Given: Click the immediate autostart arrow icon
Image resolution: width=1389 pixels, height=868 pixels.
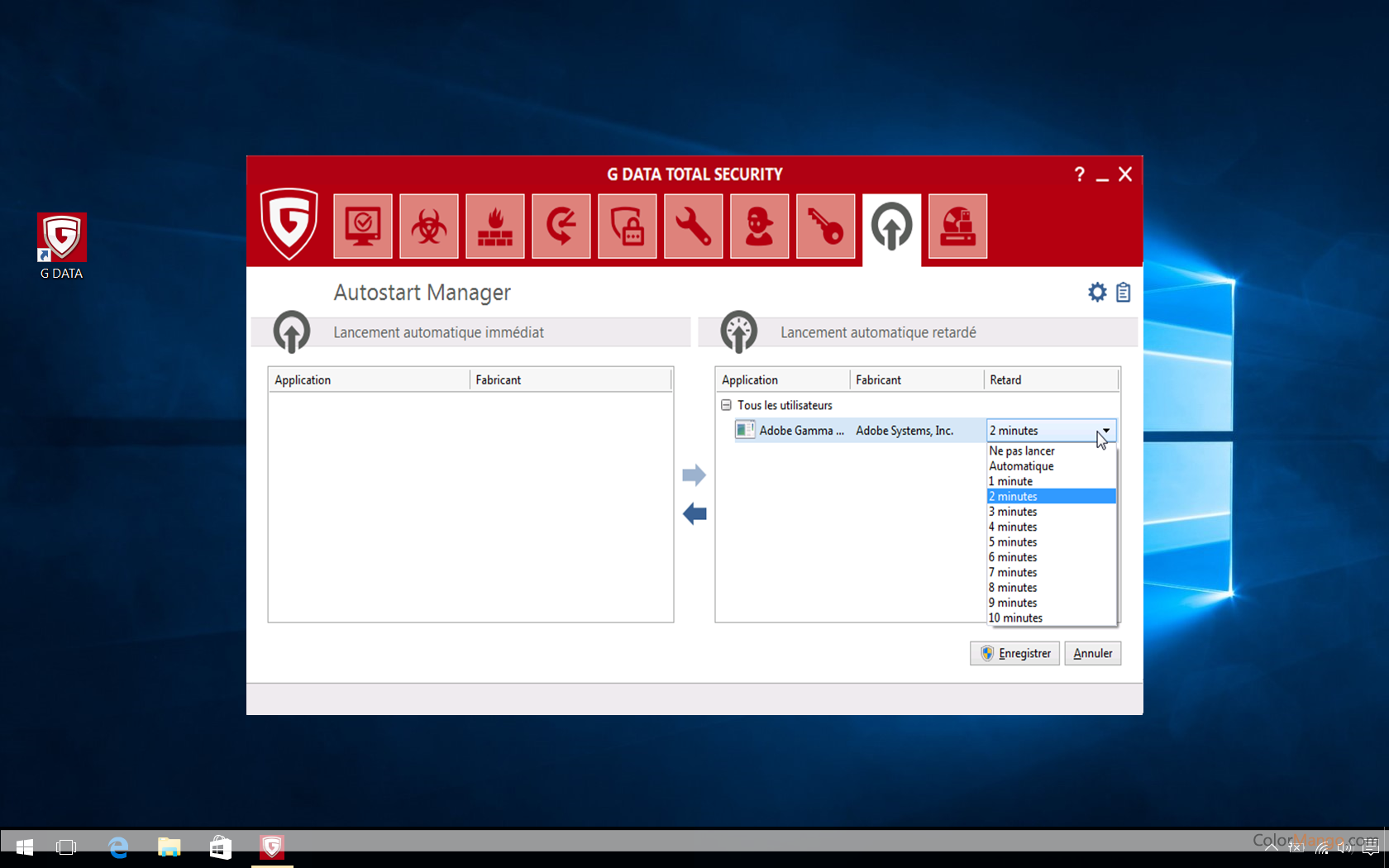Looking at the screenshot, I should click(291, 331).
